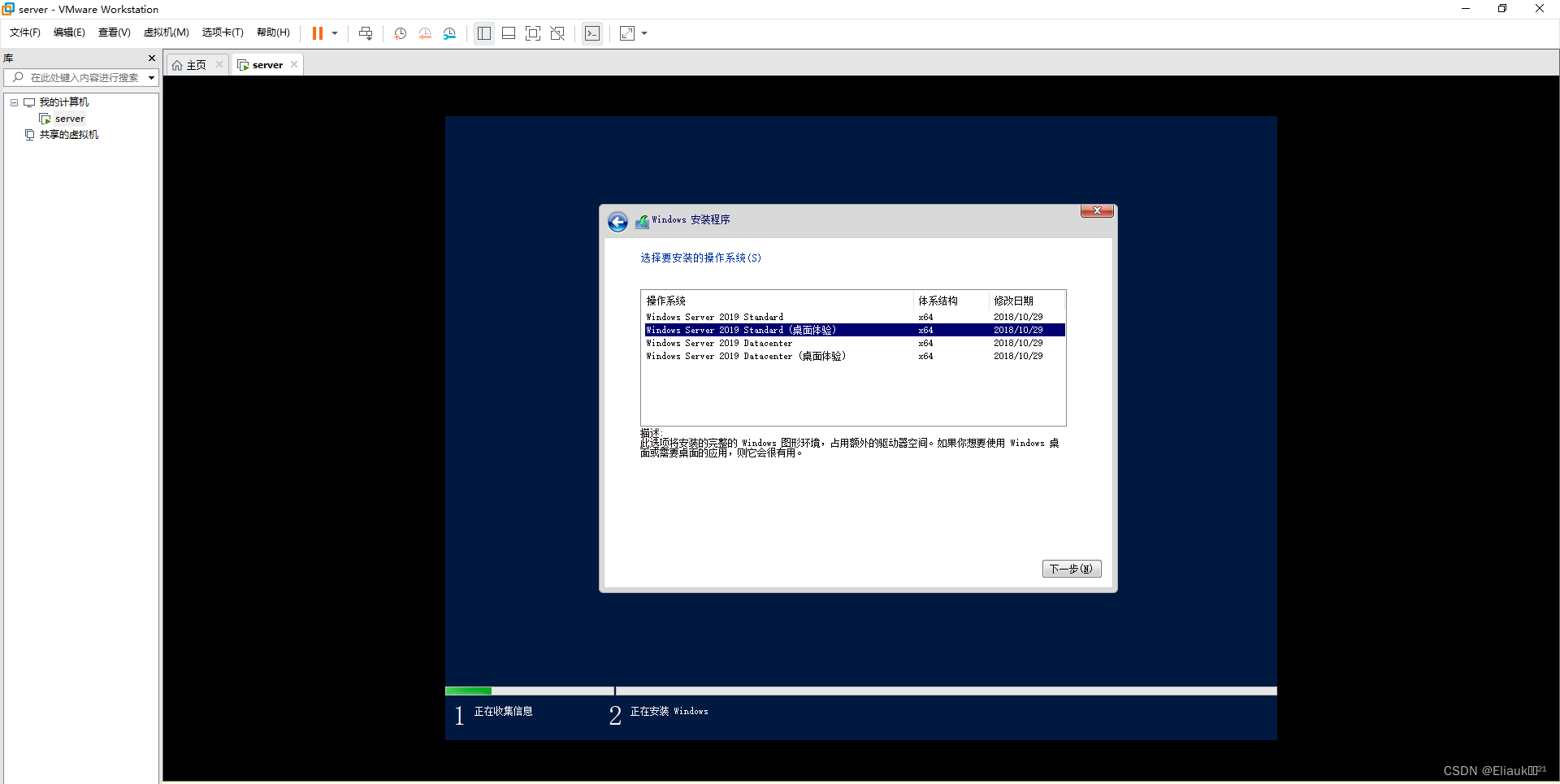The height and width of the screenshot is (784, 1560).
Task: Close the Windows 安装程序 dialog
Action: coord(1097,210)
